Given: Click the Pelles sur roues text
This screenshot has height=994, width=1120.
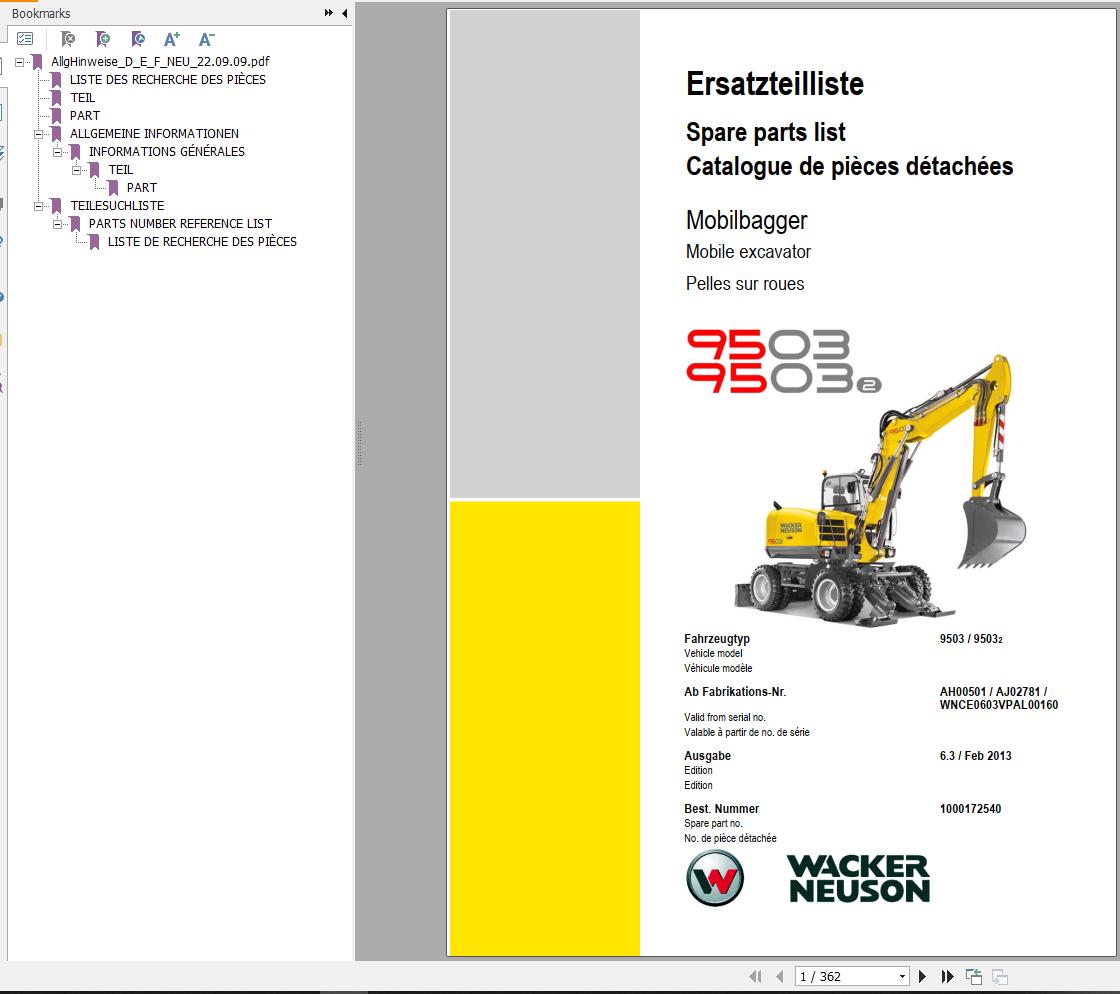Looking at the screenshot, I should tap(745, 284).
